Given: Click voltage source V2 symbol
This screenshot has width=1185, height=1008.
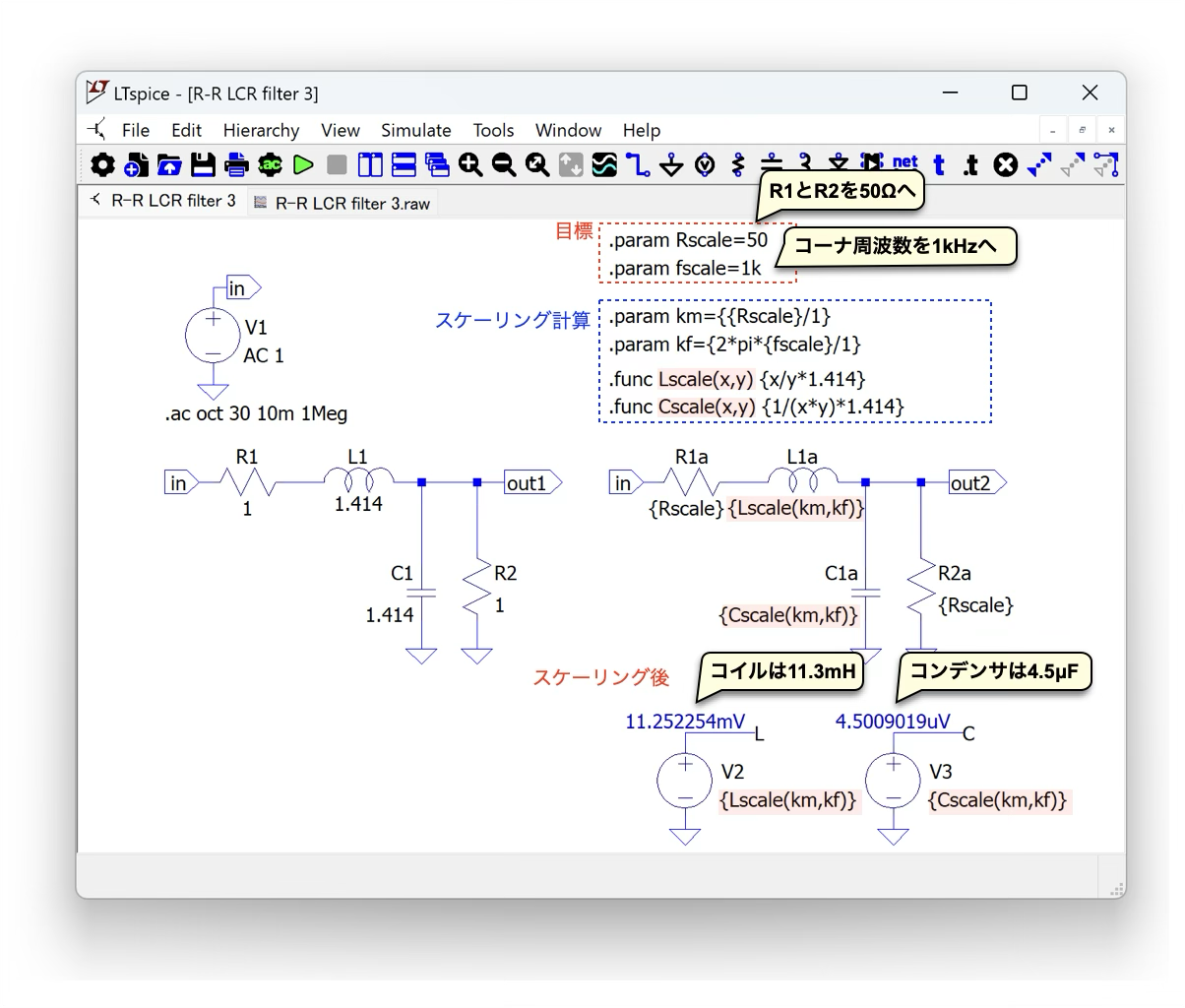Looking at the screenshot, I should tap(685, 781).
